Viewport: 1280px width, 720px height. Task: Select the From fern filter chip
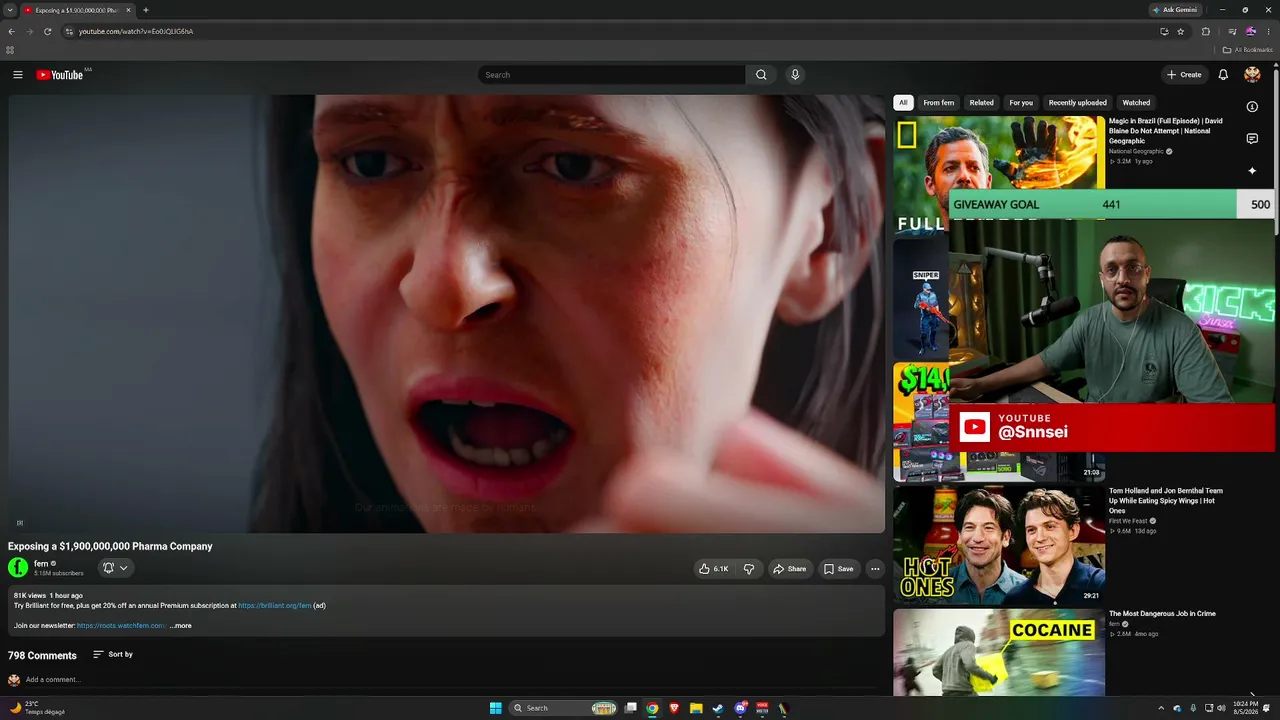(x=939, y=103)
